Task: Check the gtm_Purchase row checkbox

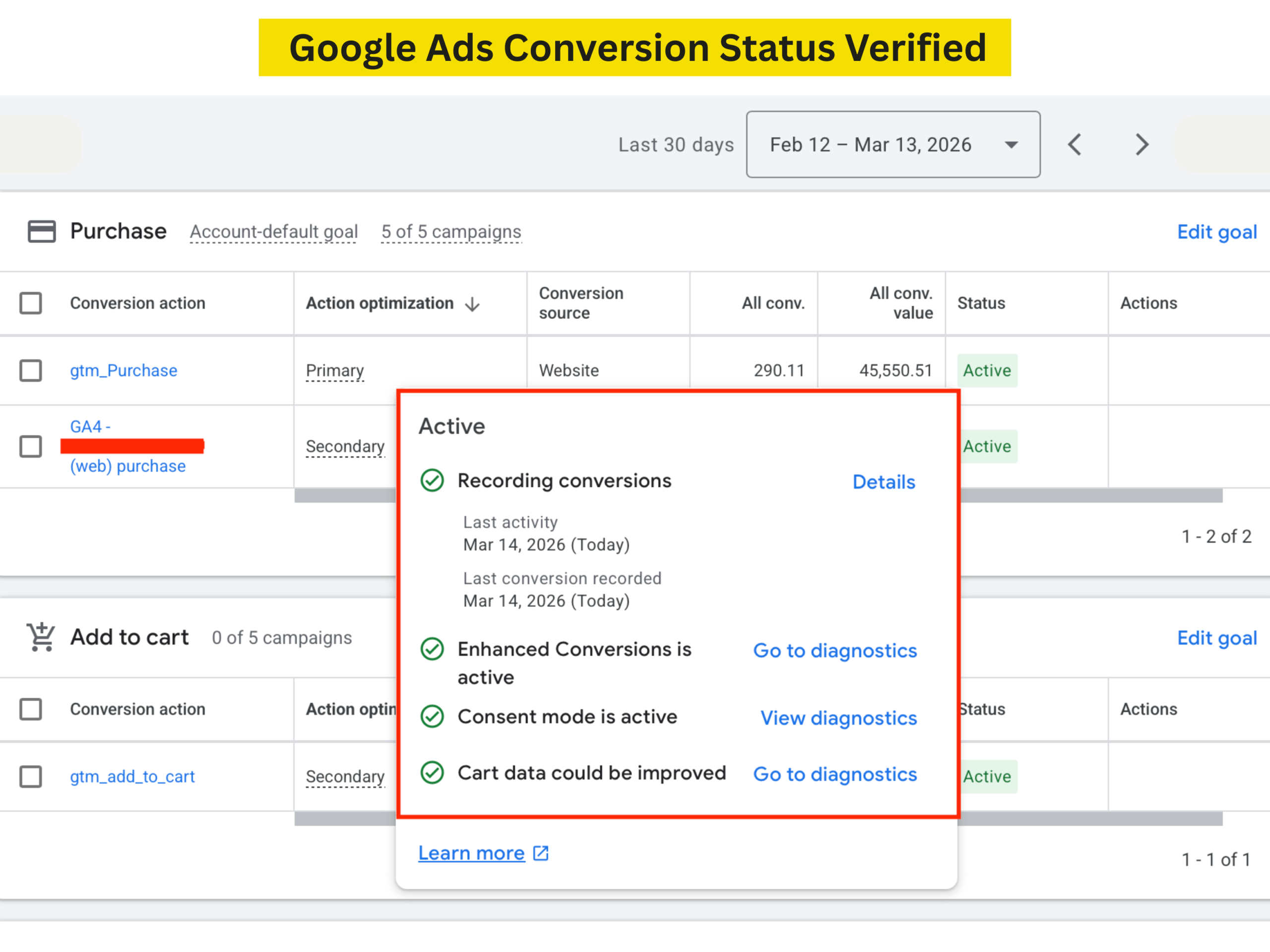Action: point(31,371)
